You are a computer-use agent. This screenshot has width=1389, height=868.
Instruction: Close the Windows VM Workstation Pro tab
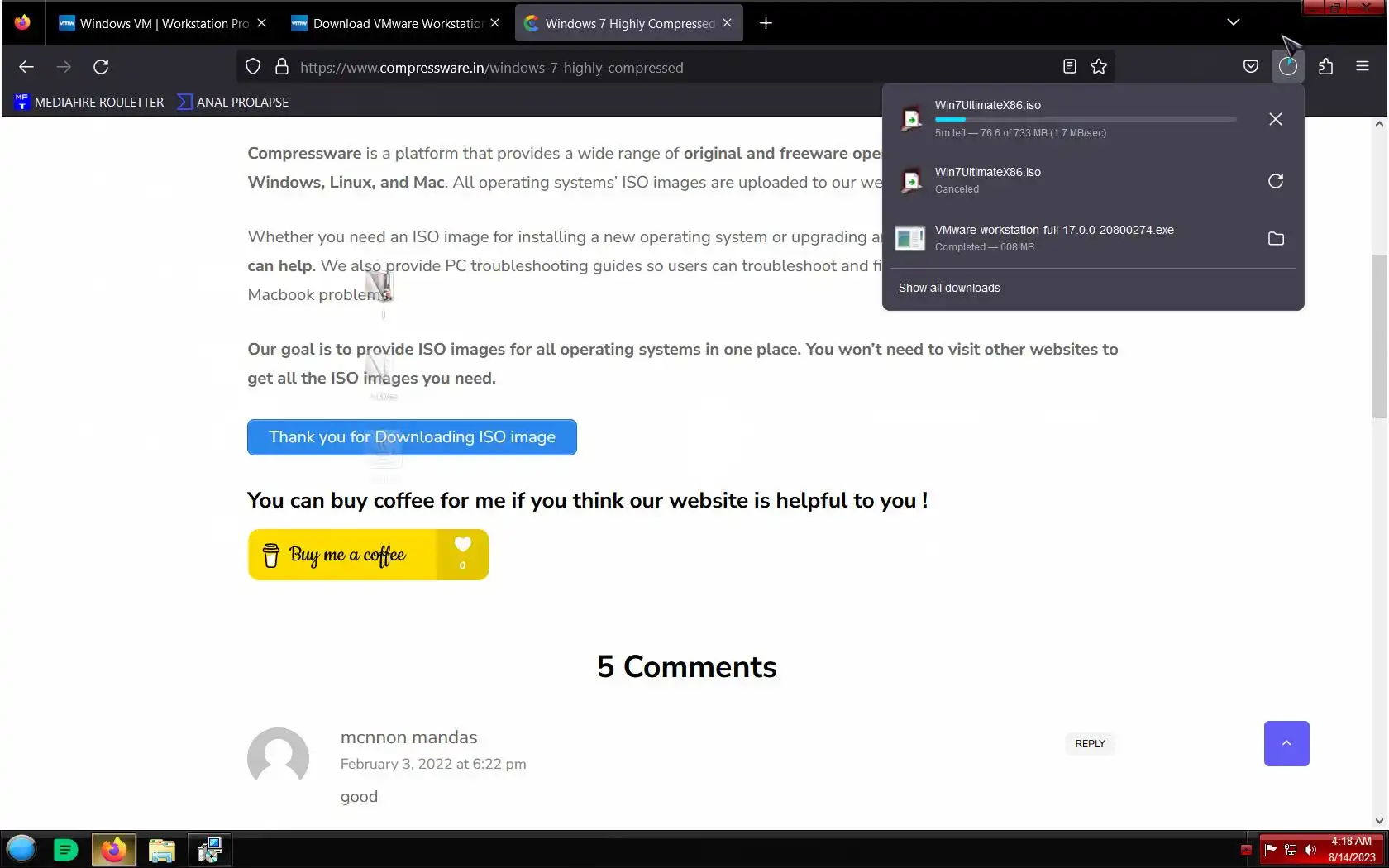pyautogui.click(x=261, y=23)
